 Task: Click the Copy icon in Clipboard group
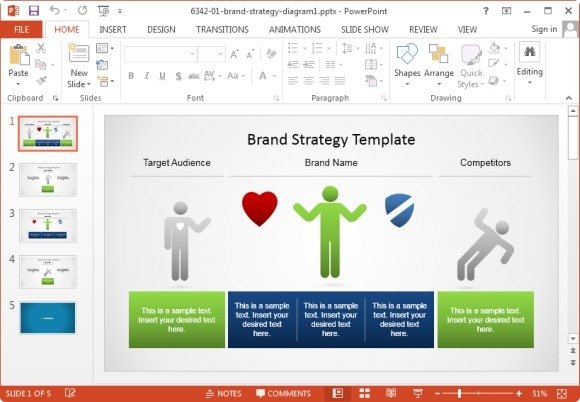click(40, 65)
